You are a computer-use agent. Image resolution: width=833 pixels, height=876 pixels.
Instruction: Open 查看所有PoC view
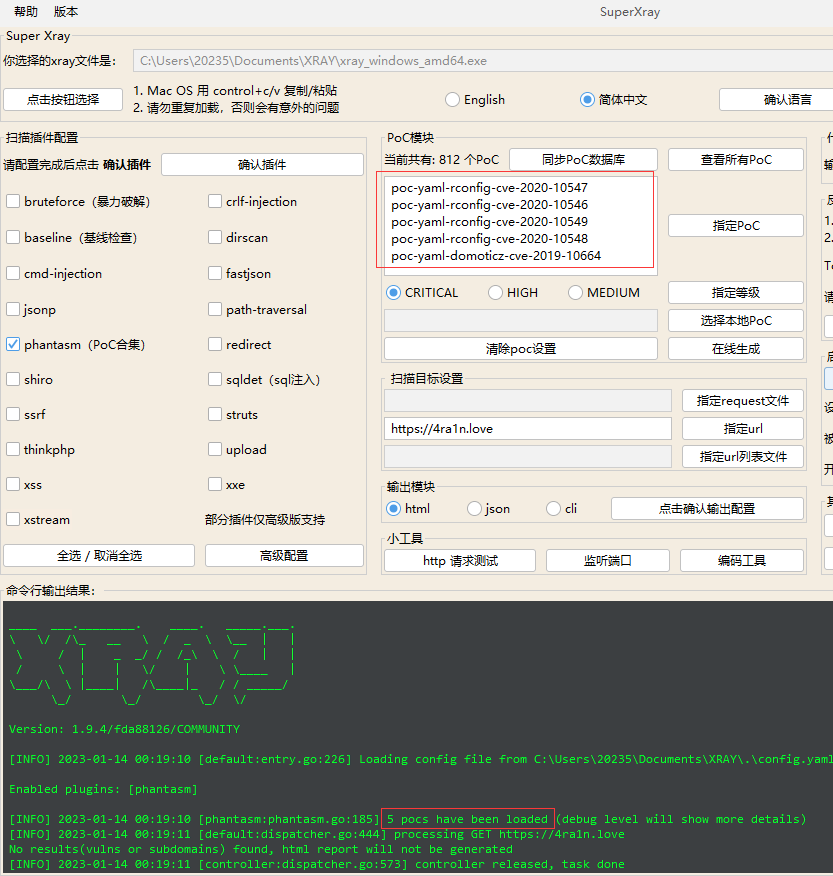(735, 159)
